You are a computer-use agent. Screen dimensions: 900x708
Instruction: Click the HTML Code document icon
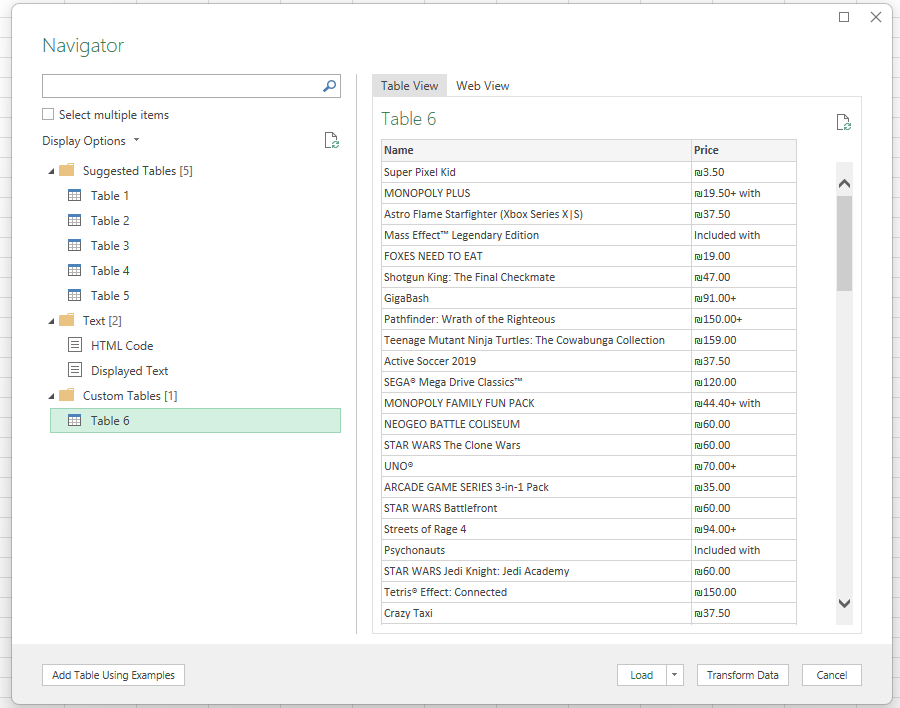(x=74, y=345)
